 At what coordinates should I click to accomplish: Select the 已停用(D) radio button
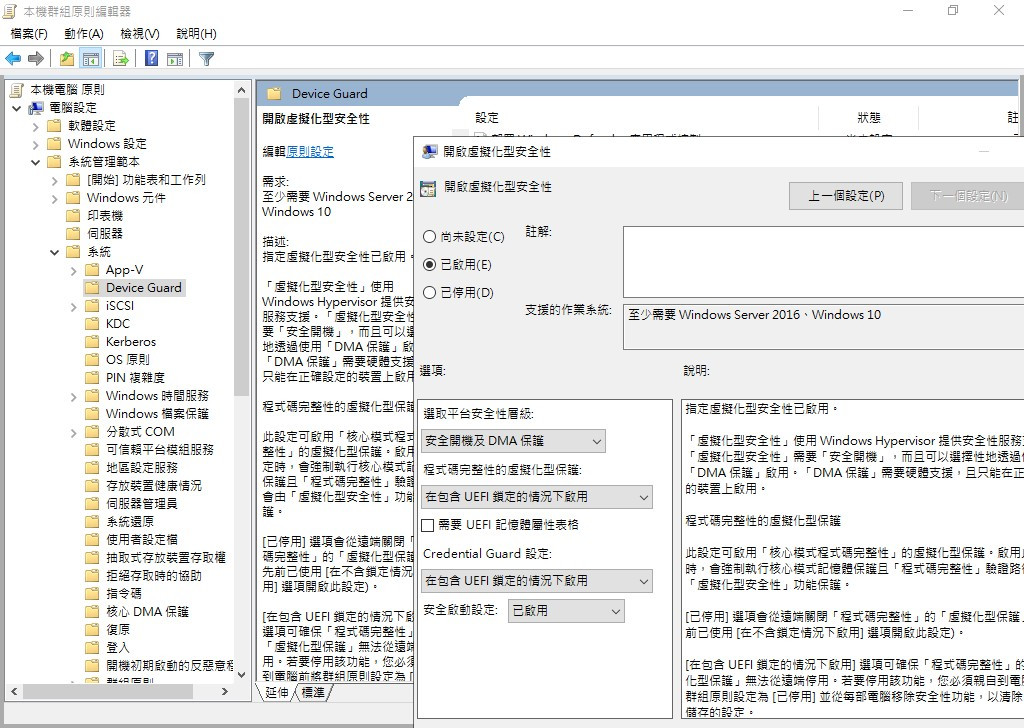[x=429, y=293]
